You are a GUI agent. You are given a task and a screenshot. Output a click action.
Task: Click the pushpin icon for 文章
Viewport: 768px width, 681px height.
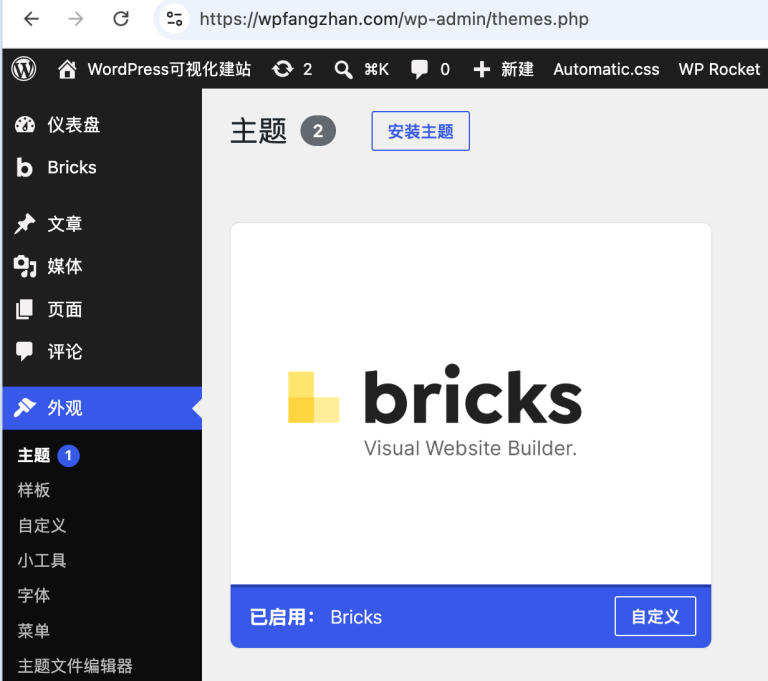click(x=24, y=224)
